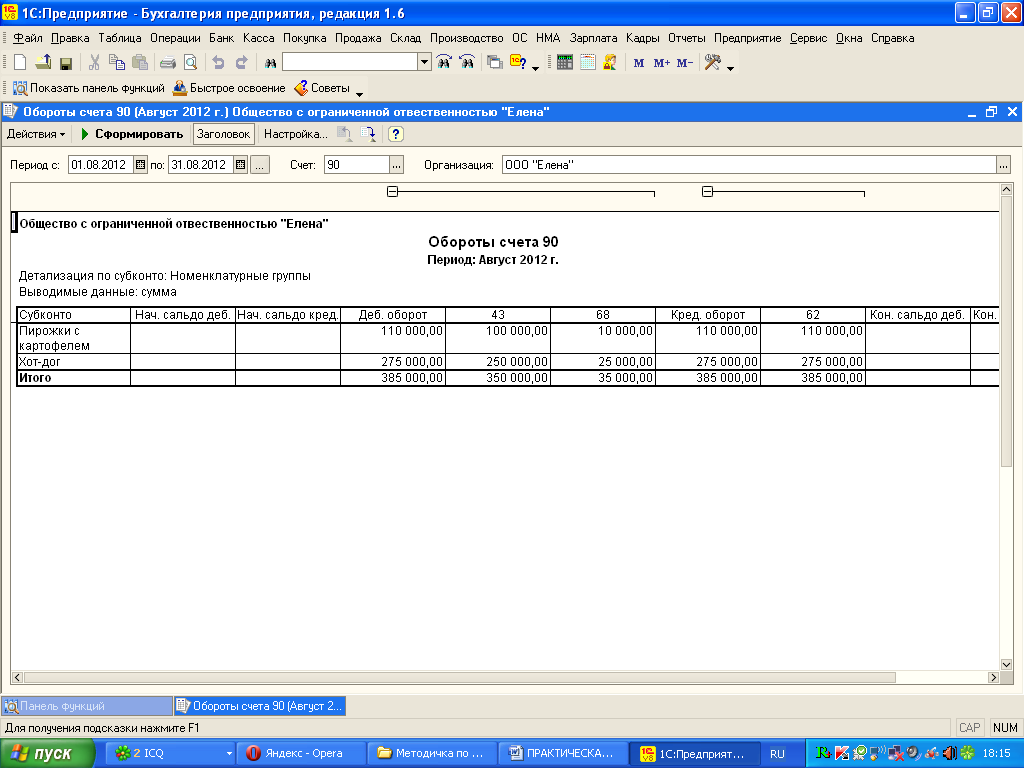Open the Операции menu

(175, 38)
